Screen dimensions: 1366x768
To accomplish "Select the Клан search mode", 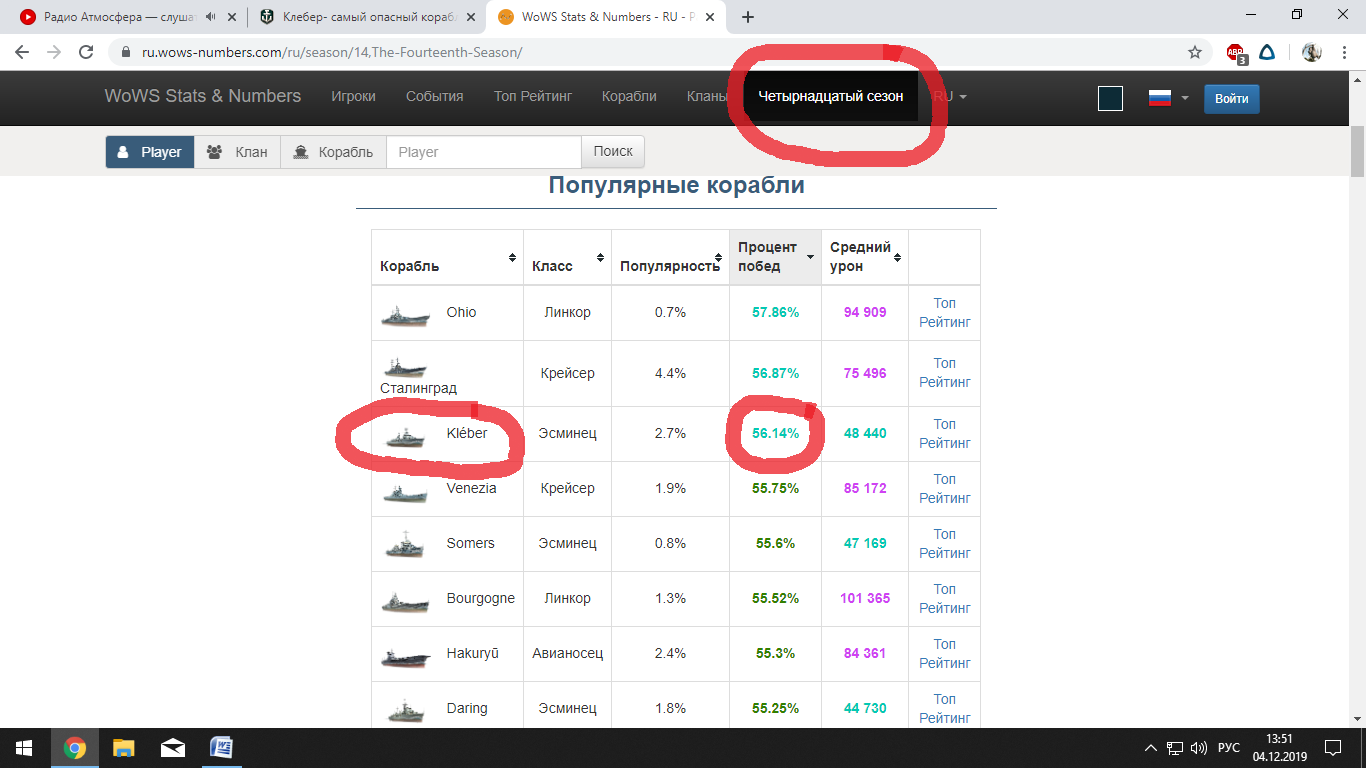I will [238, 152].
